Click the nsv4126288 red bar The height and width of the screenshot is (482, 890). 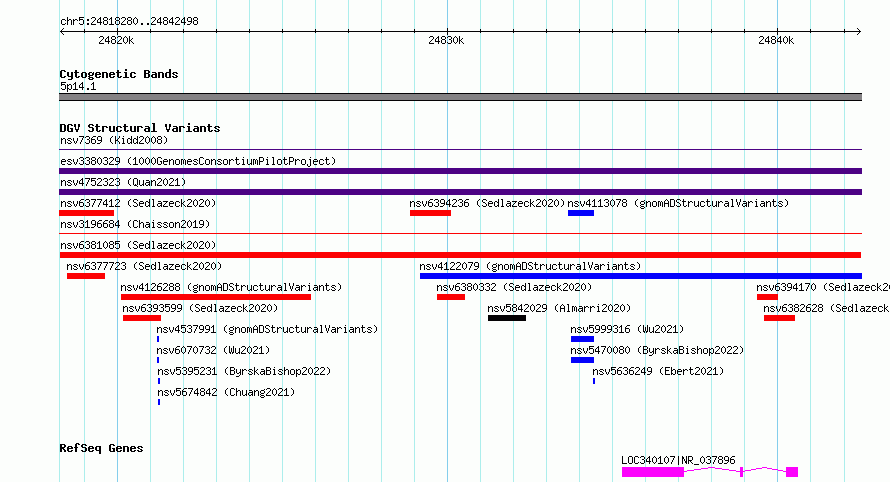pyautogui.click(x=216, y=297)
